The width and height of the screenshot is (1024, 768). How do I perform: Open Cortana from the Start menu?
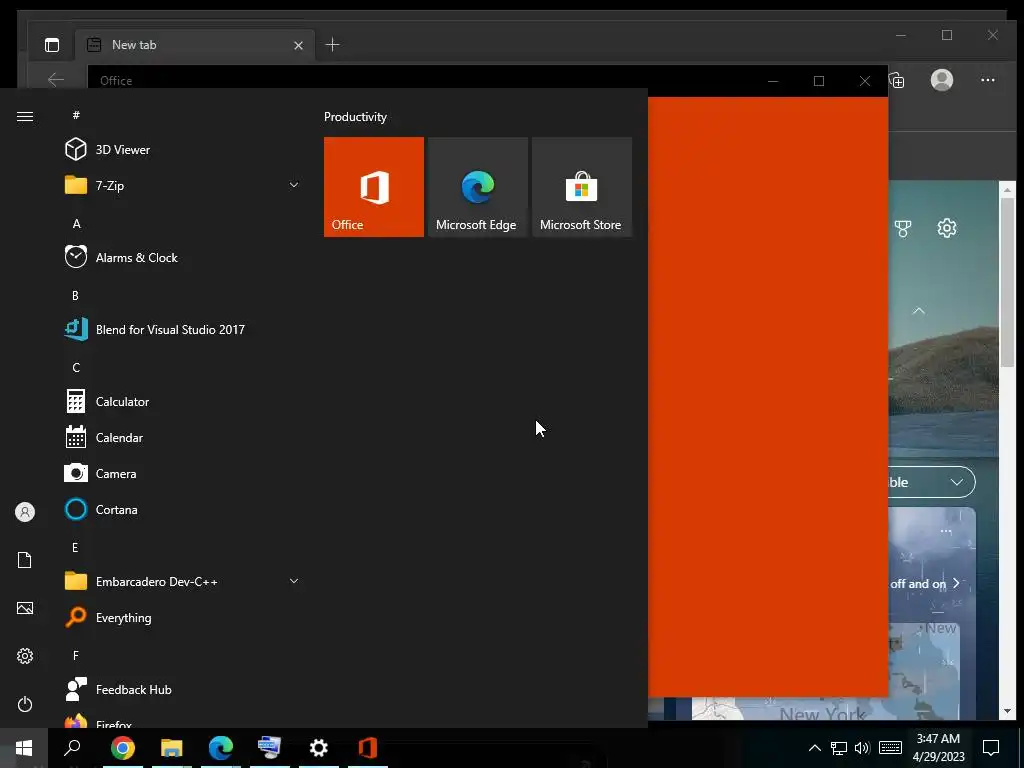(183, 509)
